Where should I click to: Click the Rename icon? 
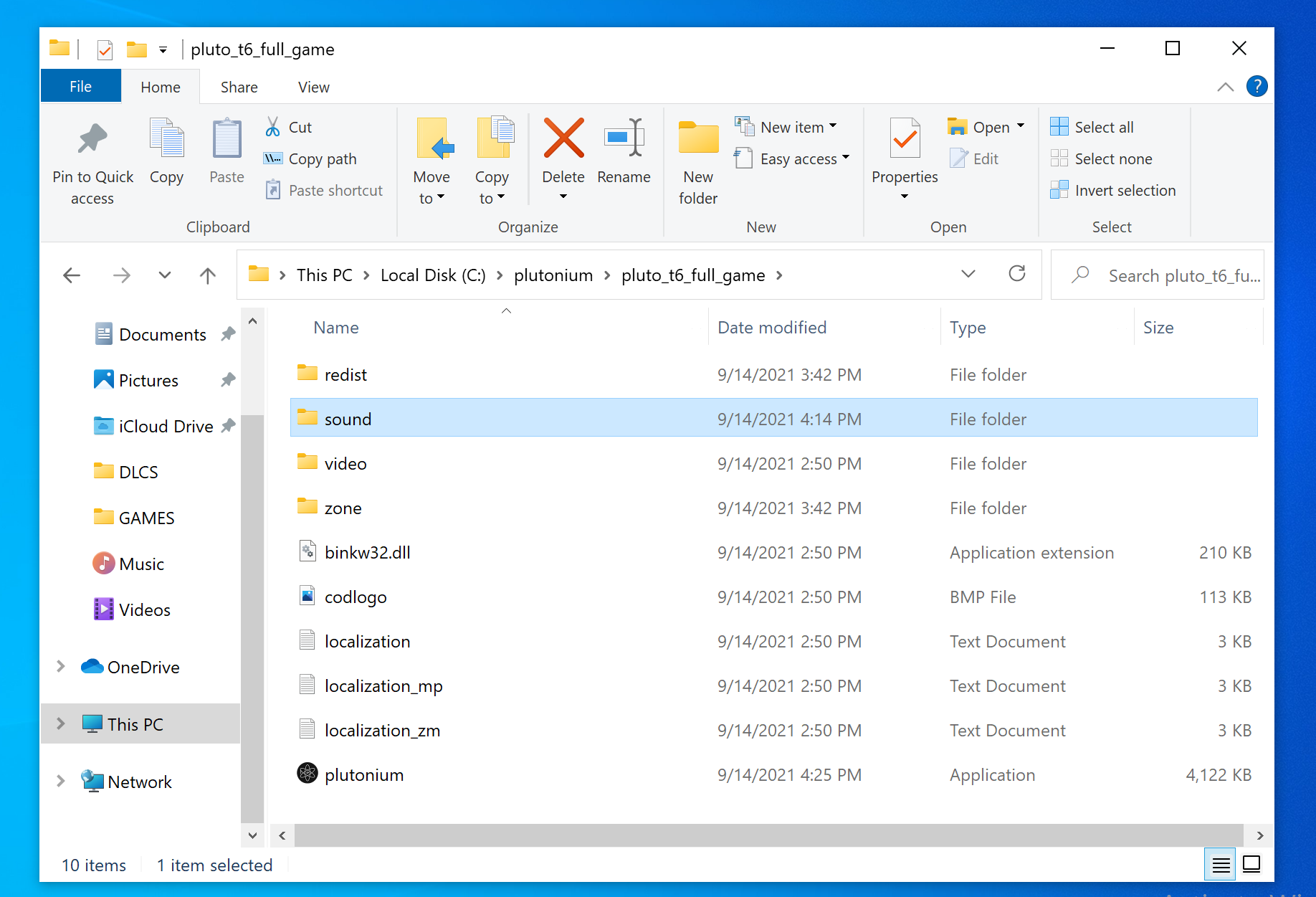tap(624, 137)
